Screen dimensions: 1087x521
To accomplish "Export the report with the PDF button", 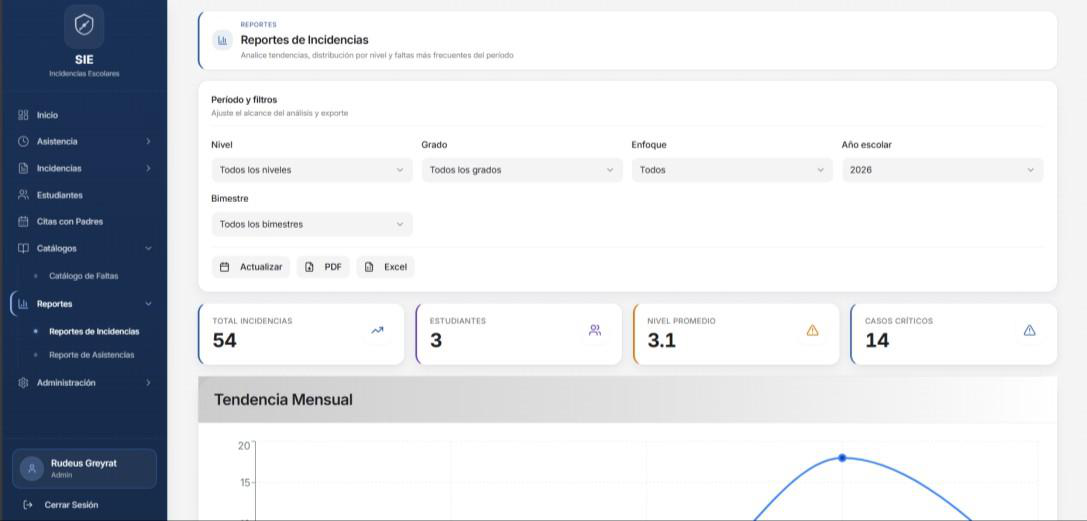I will click(324, 267).
